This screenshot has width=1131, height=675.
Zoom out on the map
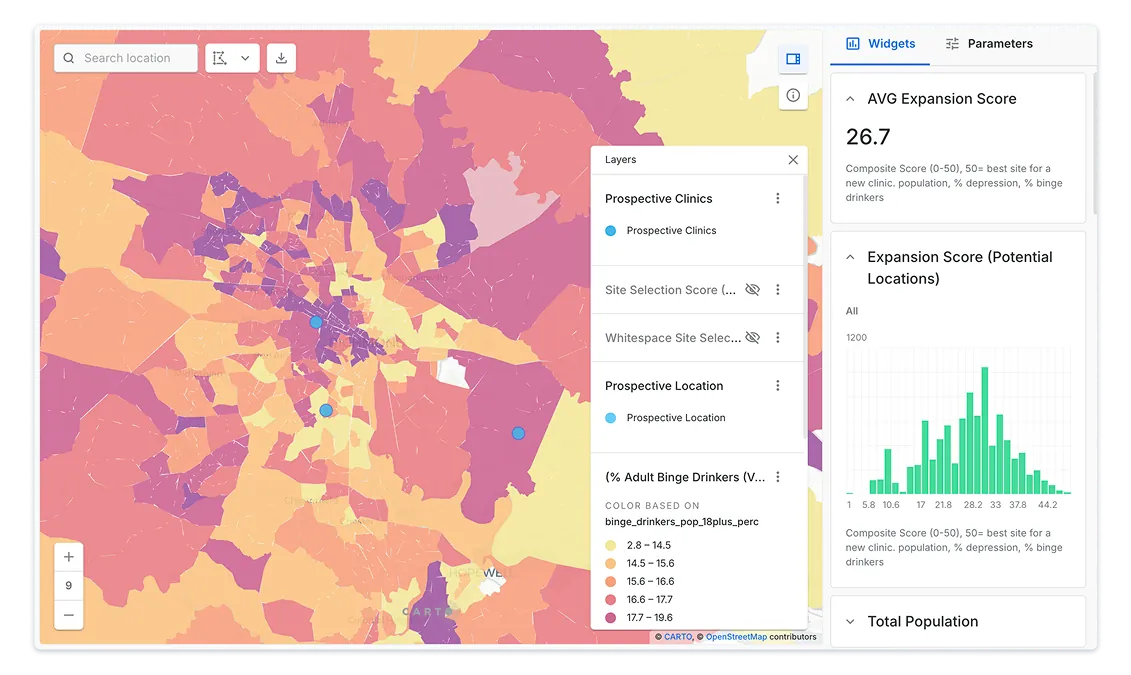click(x=69, y=615)
